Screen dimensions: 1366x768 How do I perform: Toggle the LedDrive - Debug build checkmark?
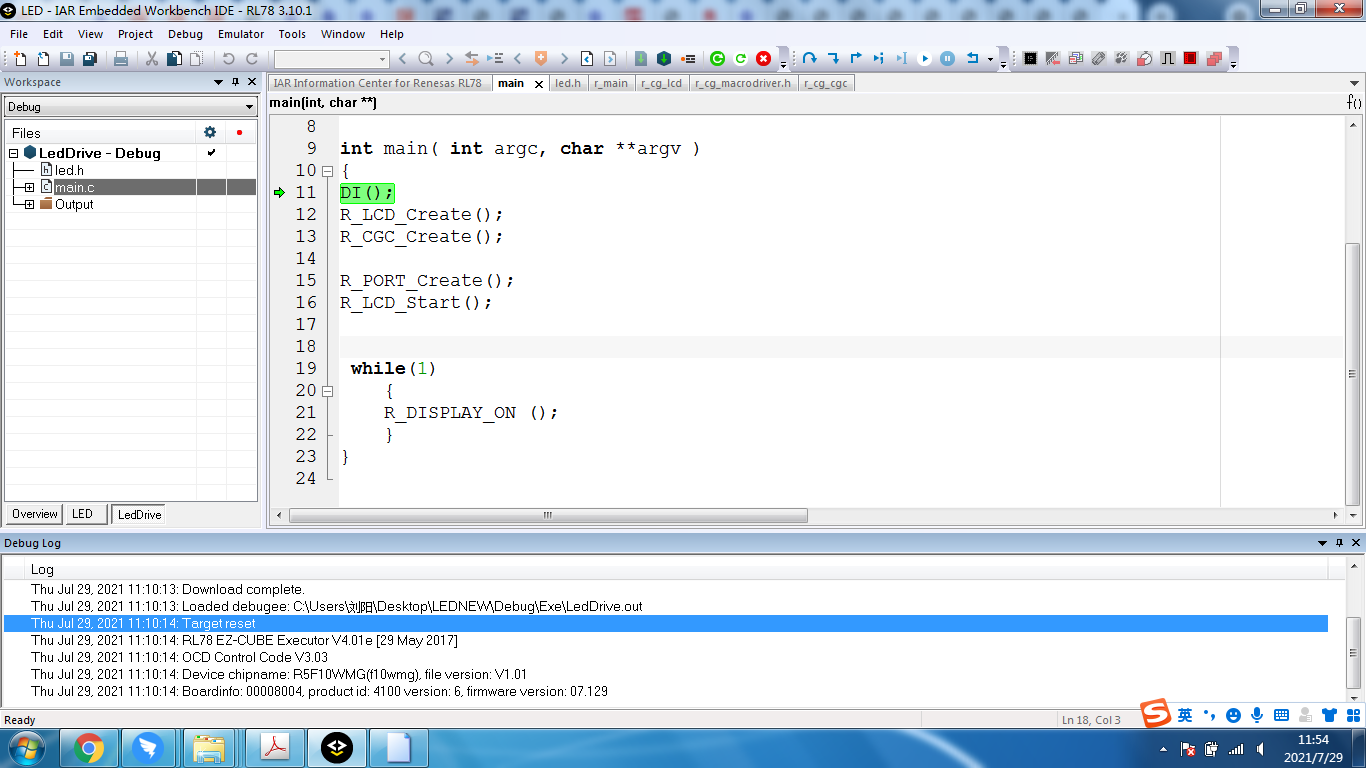click(211, 153)
